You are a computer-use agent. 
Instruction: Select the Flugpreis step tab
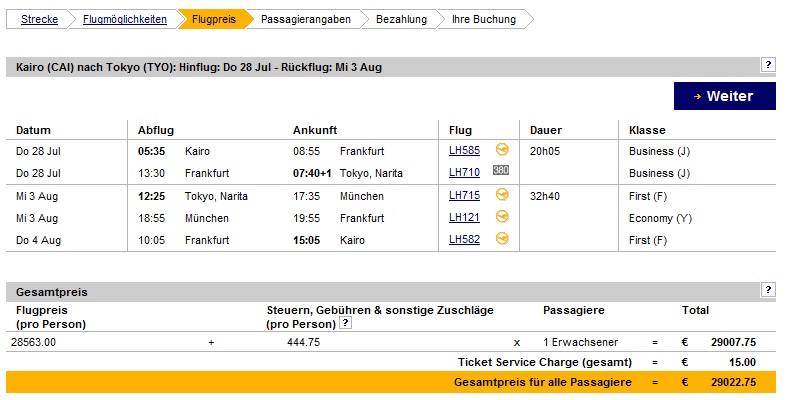pyautogui.click(x=214, y=20)
